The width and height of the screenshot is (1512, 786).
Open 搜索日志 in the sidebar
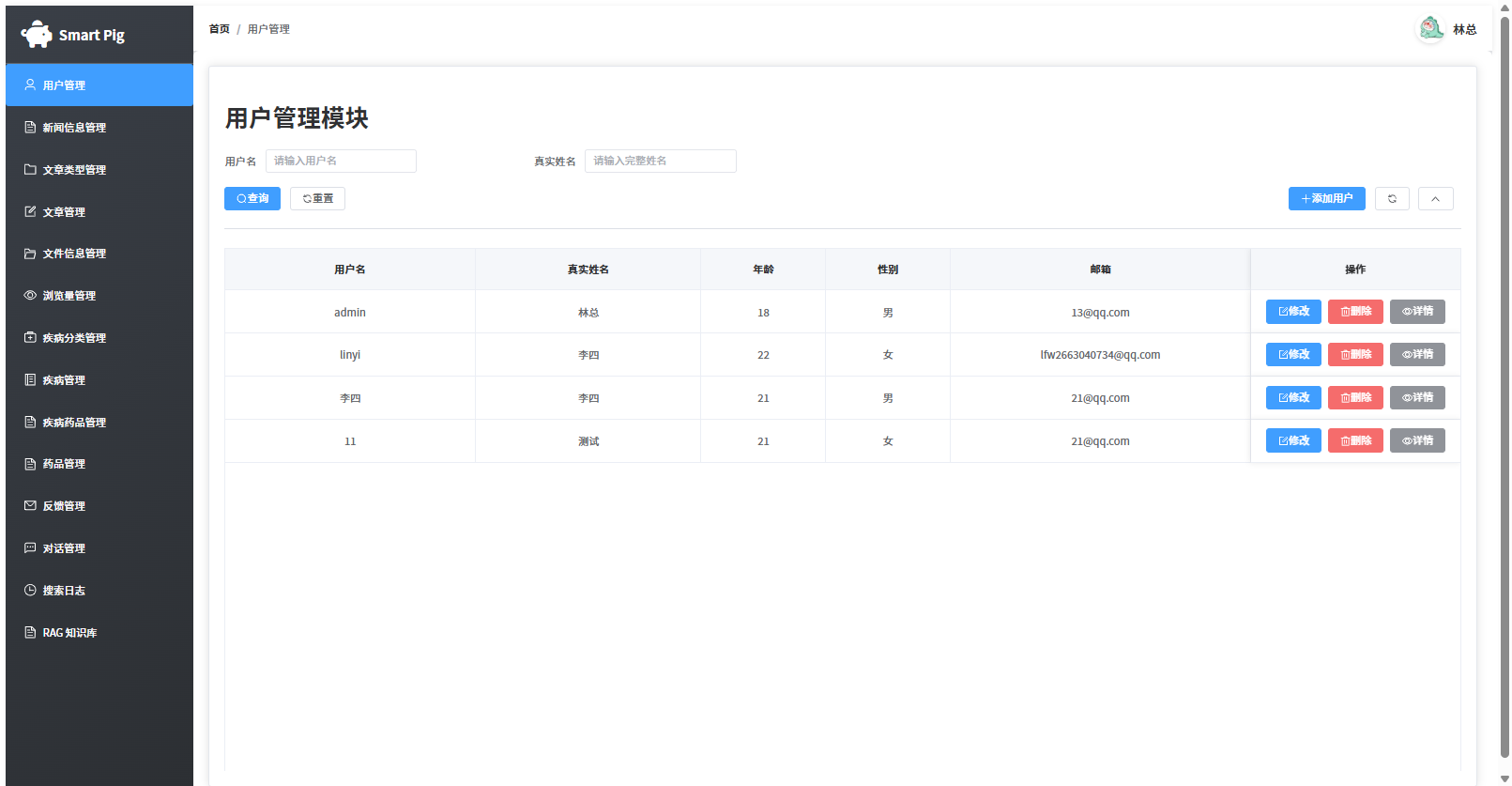pos(99,590)
